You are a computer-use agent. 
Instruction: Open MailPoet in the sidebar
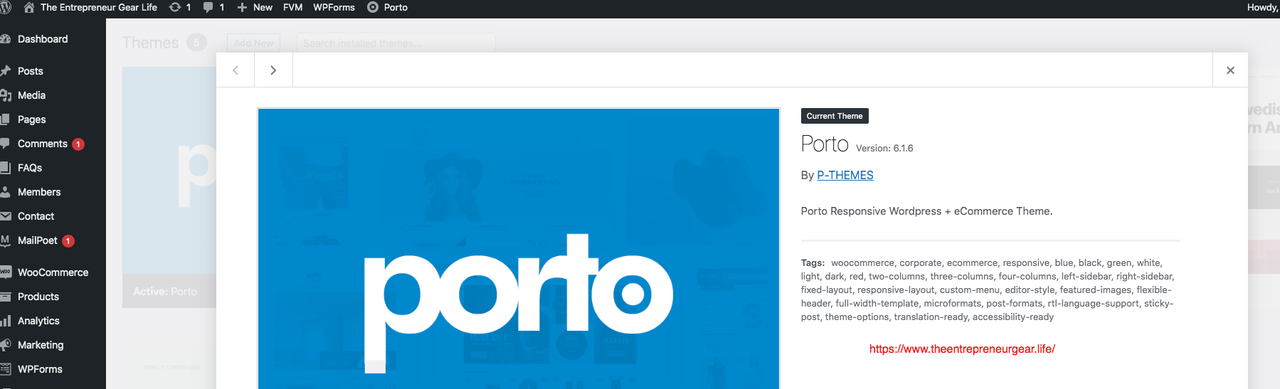coord(38,241)
